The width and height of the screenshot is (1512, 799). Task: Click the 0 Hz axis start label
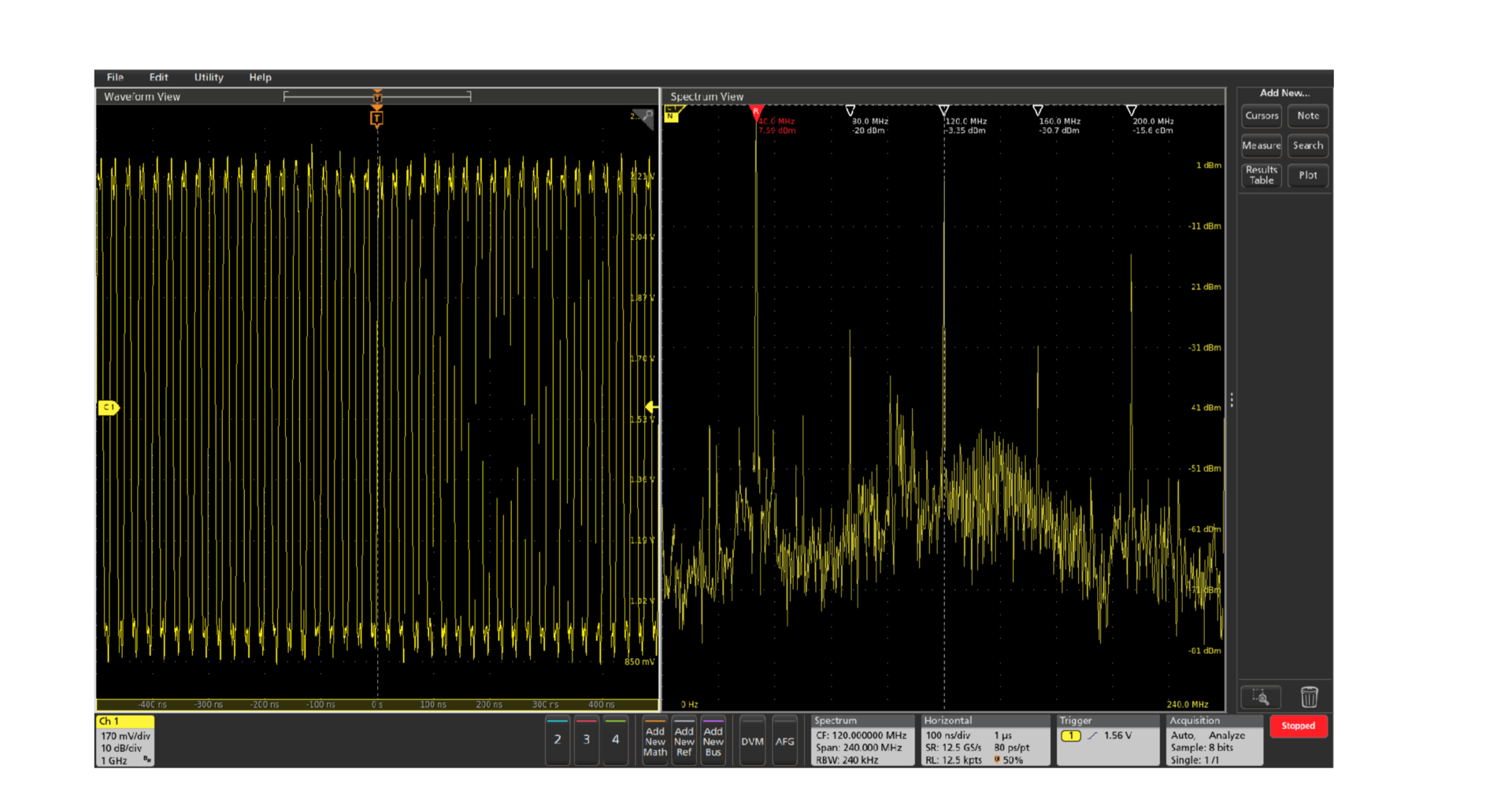(689, 704)
